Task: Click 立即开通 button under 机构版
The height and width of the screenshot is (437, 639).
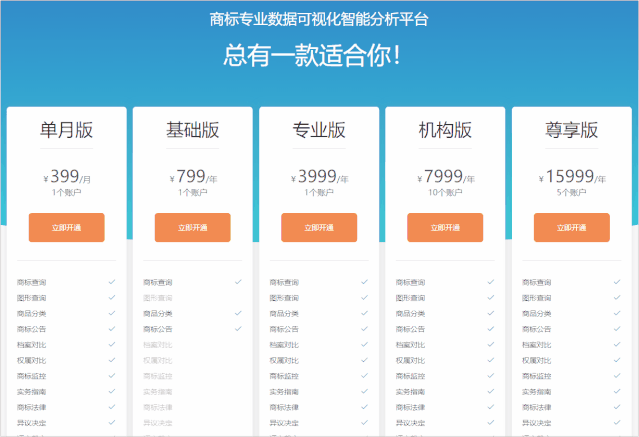Action: (445, 227)
